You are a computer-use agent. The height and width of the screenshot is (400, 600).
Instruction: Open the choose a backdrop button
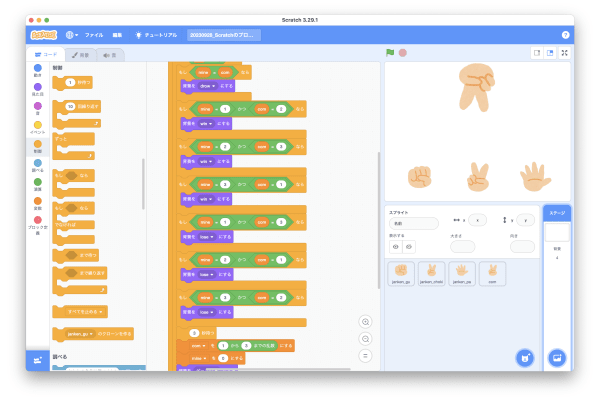tap(557, 357)
